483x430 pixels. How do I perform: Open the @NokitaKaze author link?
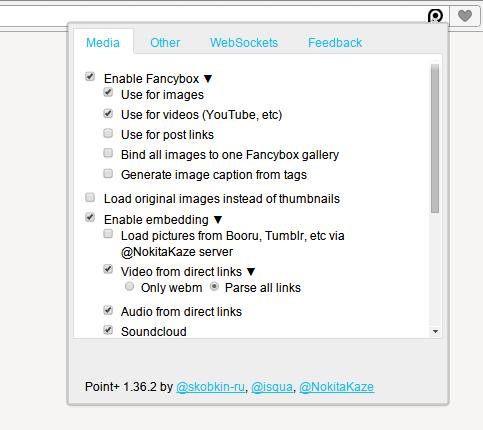coord(337,387)
